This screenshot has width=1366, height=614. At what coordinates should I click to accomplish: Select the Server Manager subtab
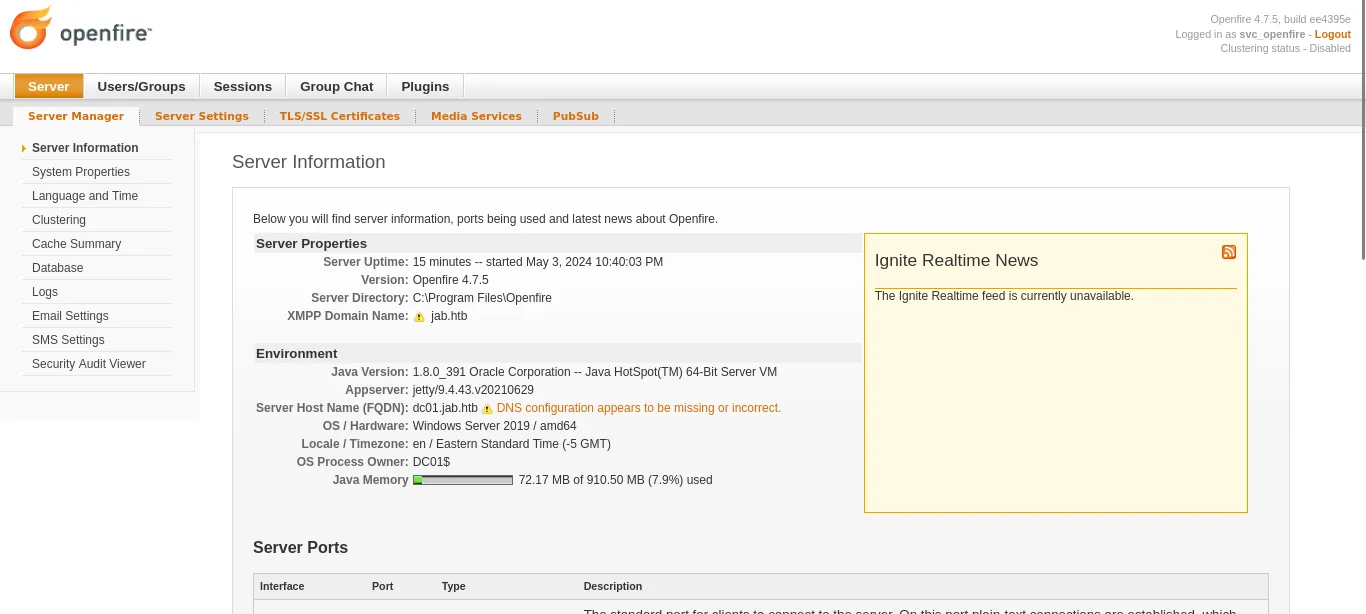tap(76, 116)
